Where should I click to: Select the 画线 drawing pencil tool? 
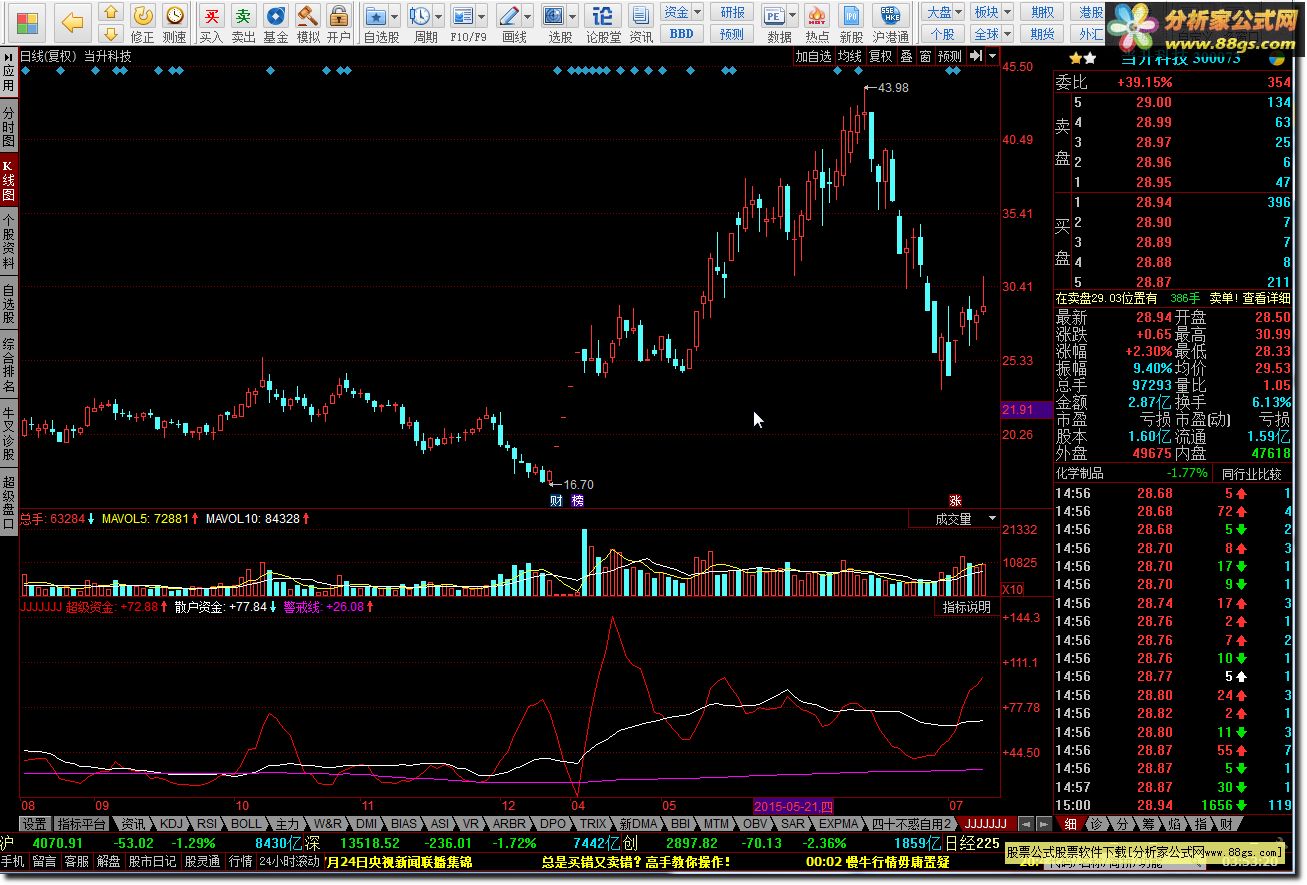pyautogui.click(x=509, y=16)
